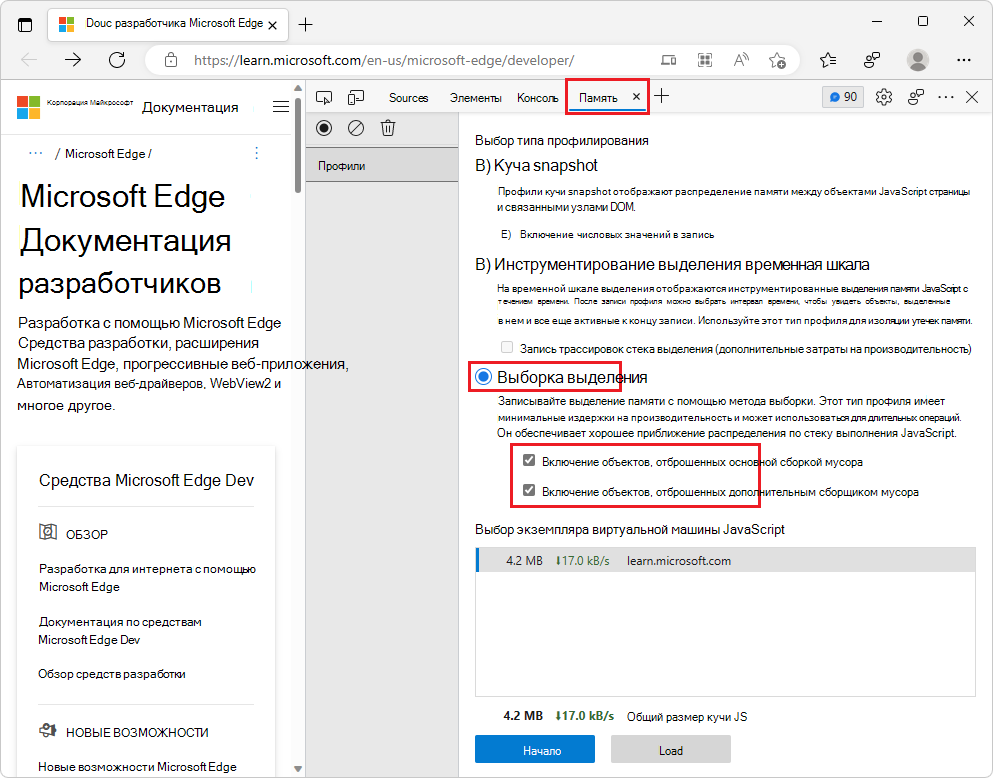Click the Начало button
This screenshot has height=778, width=993.
coord(534,750)
